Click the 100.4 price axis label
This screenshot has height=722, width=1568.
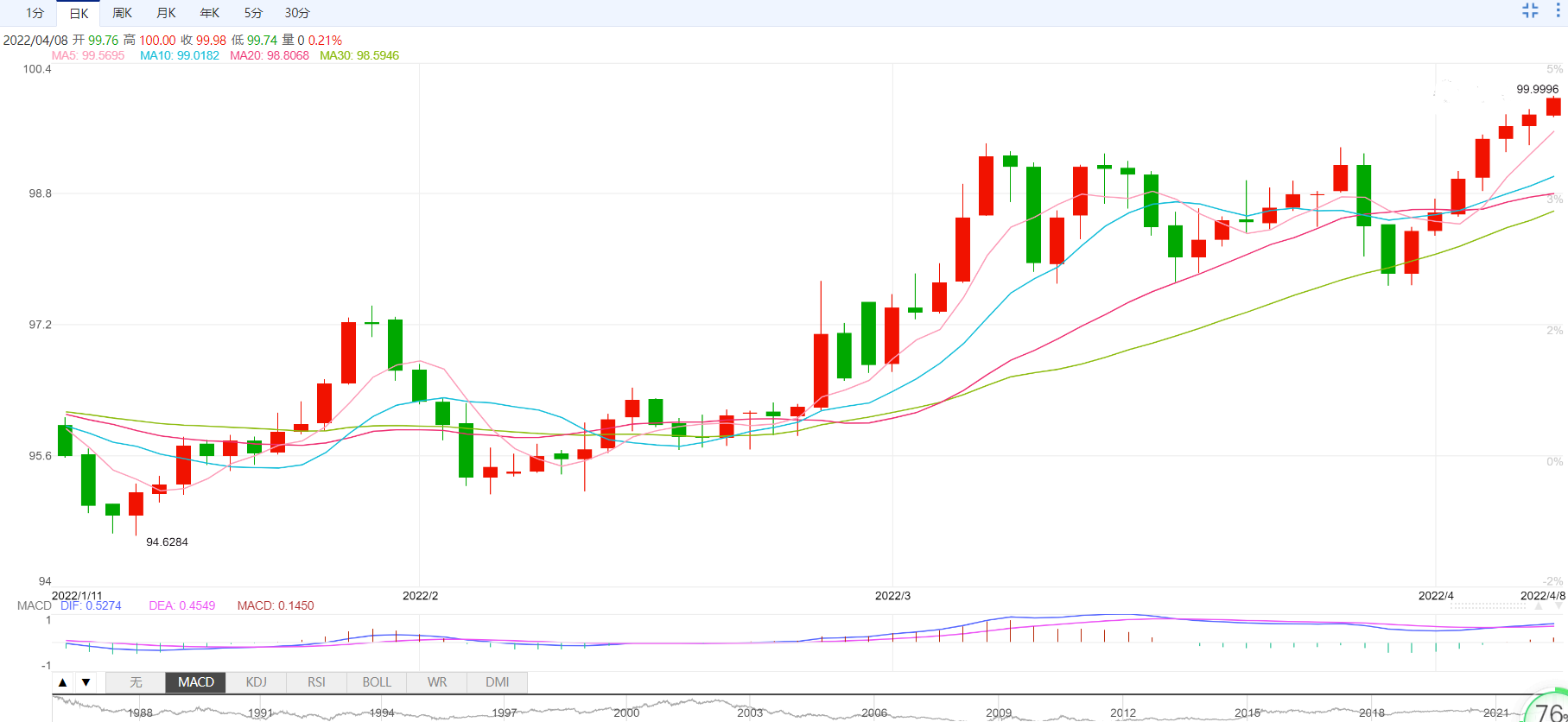37,69
